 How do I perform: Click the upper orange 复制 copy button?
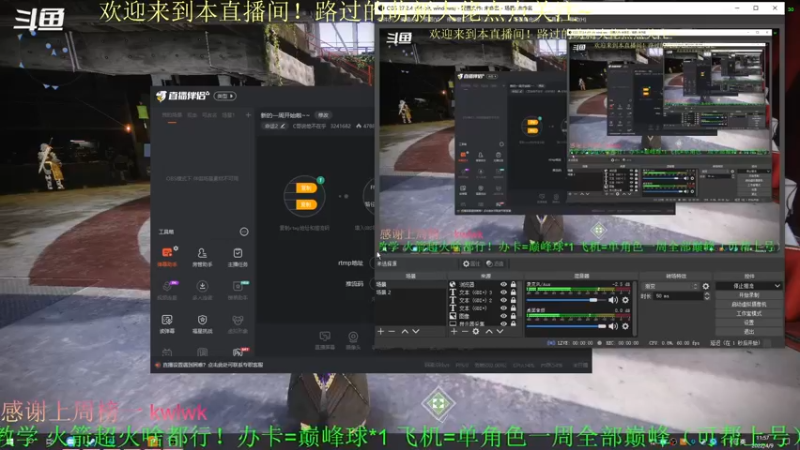(306, 188)
